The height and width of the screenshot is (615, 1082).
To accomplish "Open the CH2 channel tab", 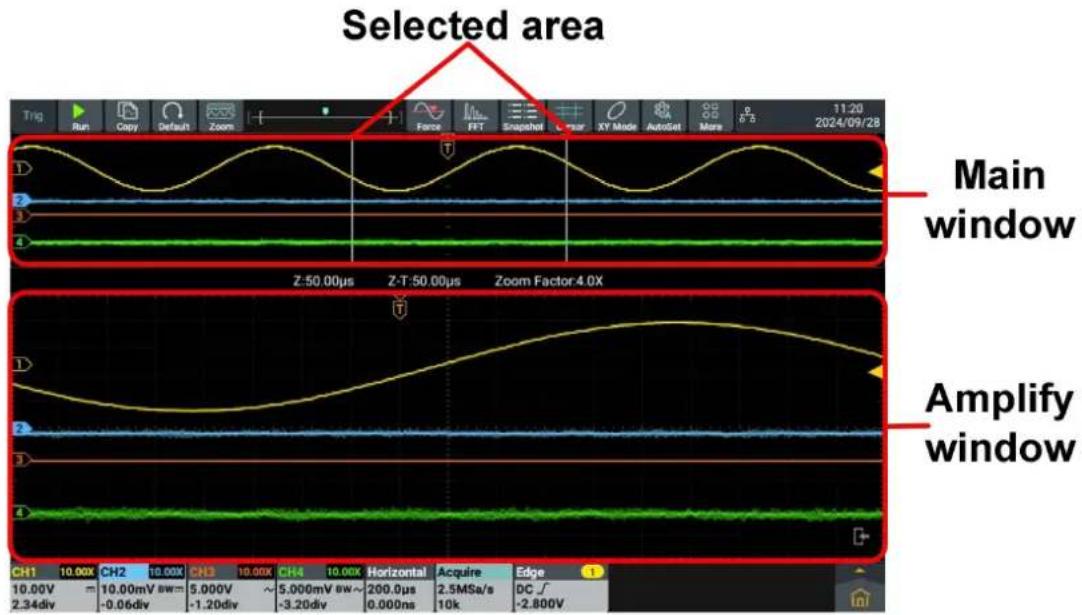I will [x=113, y=572].
